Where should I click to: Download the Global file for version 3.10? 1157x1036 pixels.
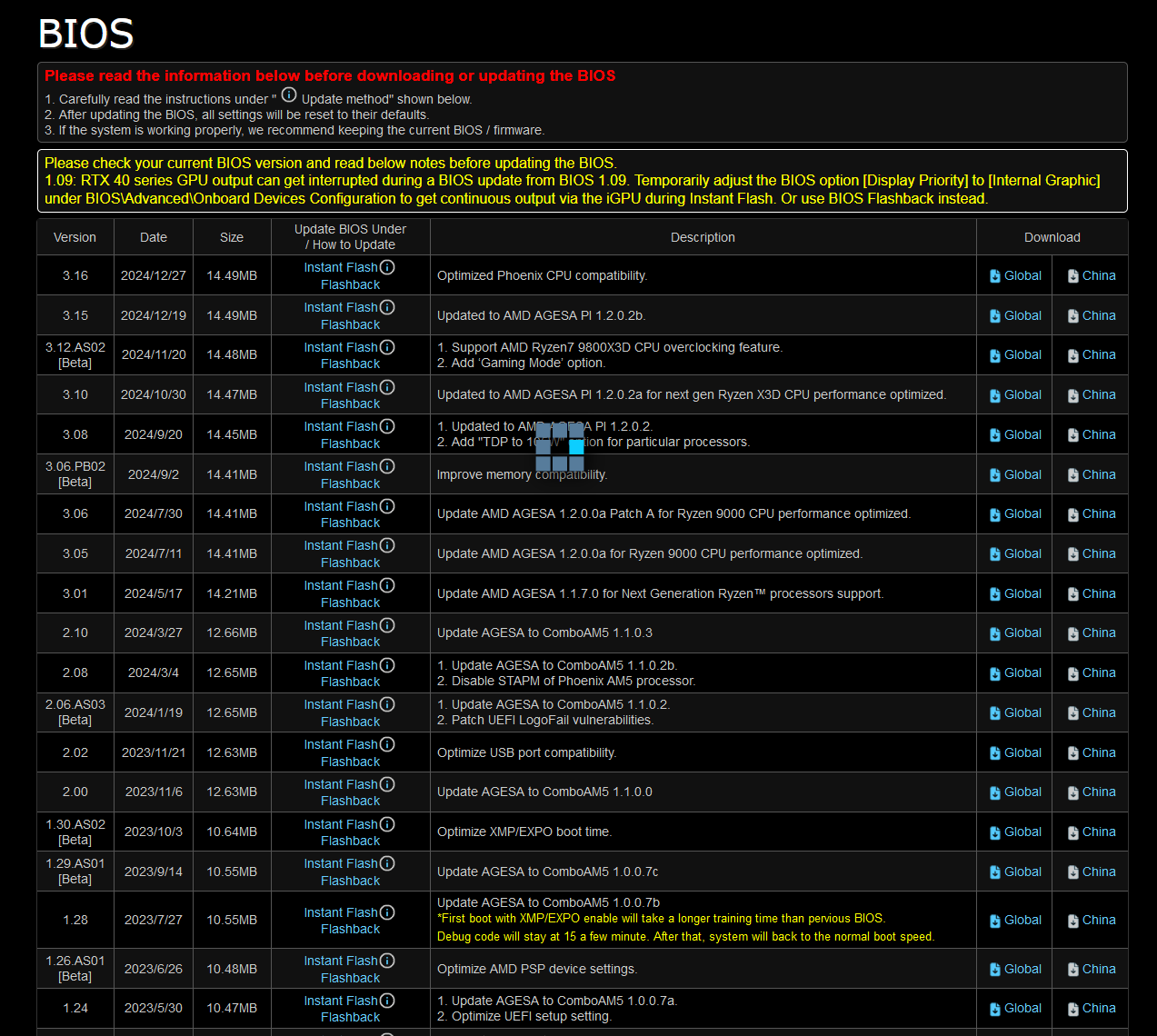click(x=1022, y=394)
